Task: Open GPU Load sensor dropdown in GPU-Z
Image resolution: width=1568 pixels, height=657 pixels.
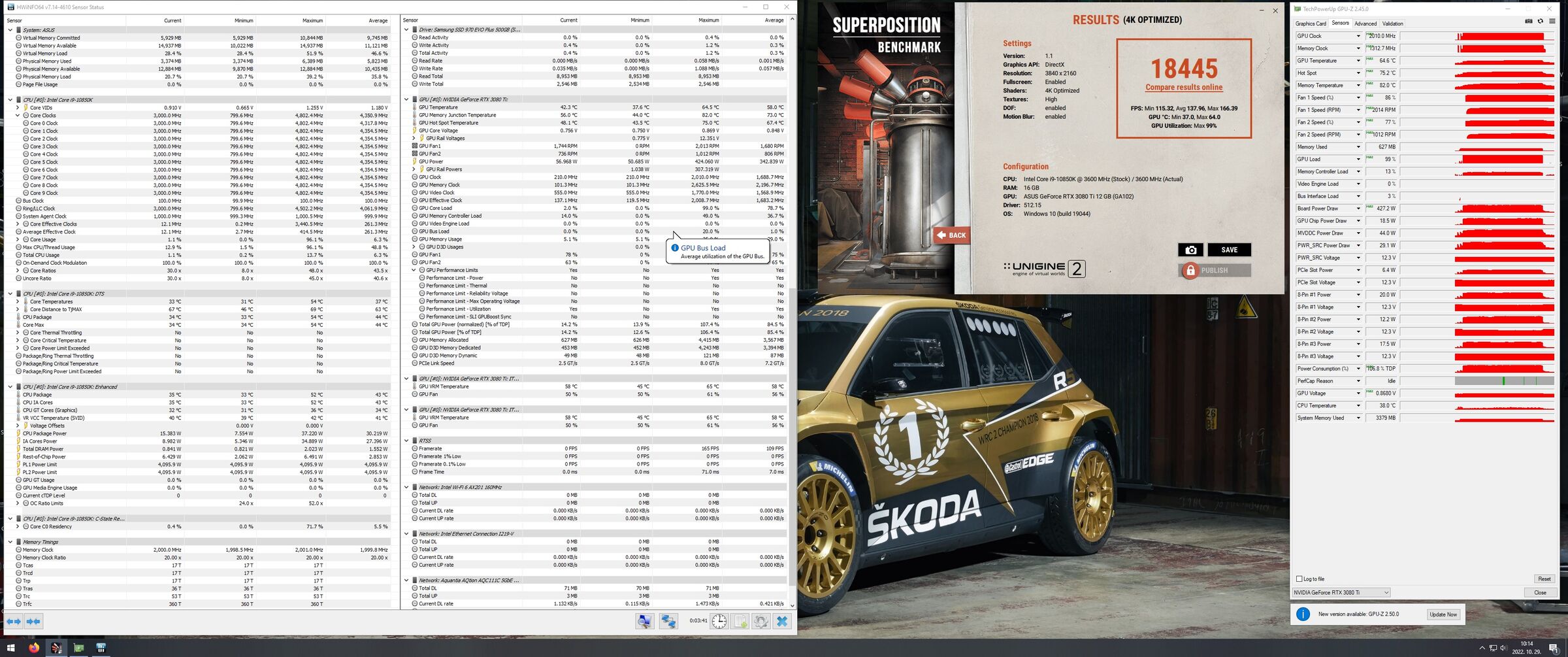Action: tap(1358, 159)
